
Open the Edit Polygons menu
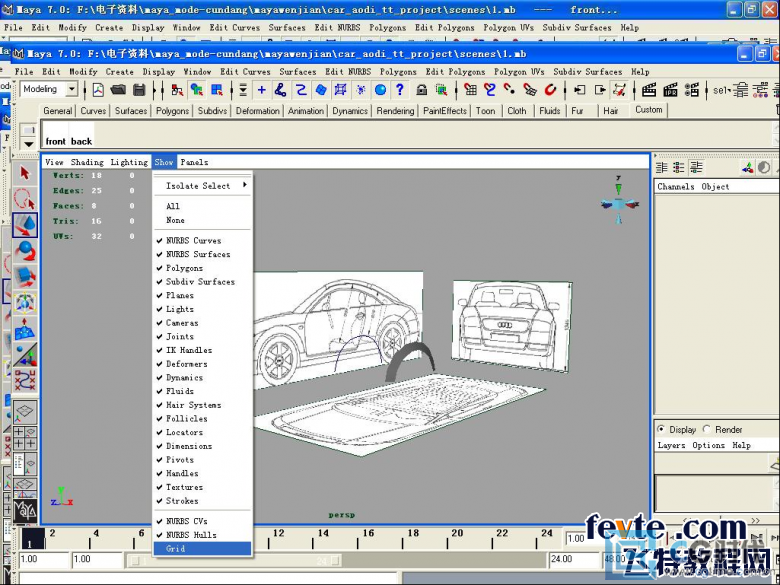tap(455, 72)
